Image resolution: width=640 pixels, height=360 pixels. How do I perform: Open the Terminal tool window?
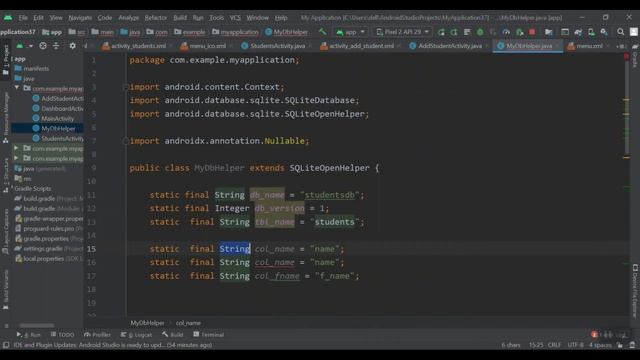209,335
